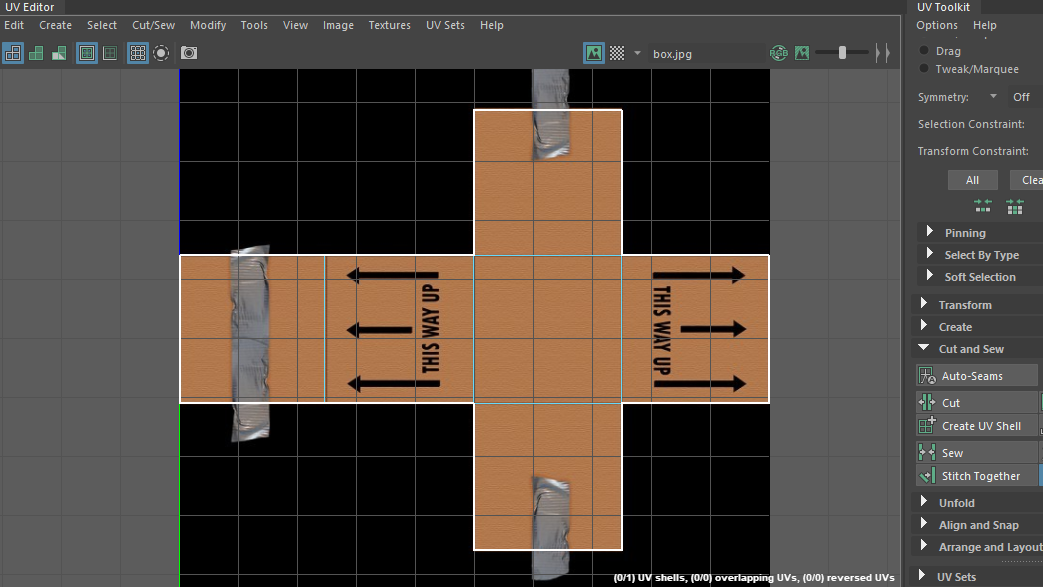Click the Stitch Together button
1043x587 pixels.
coord(979,476)
